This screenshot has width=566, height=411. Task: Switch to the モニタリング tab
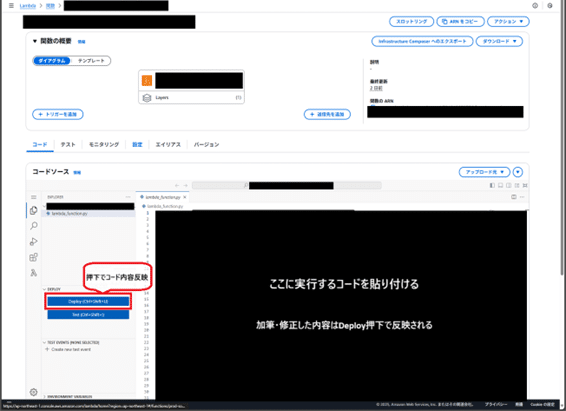coord(104,145)
